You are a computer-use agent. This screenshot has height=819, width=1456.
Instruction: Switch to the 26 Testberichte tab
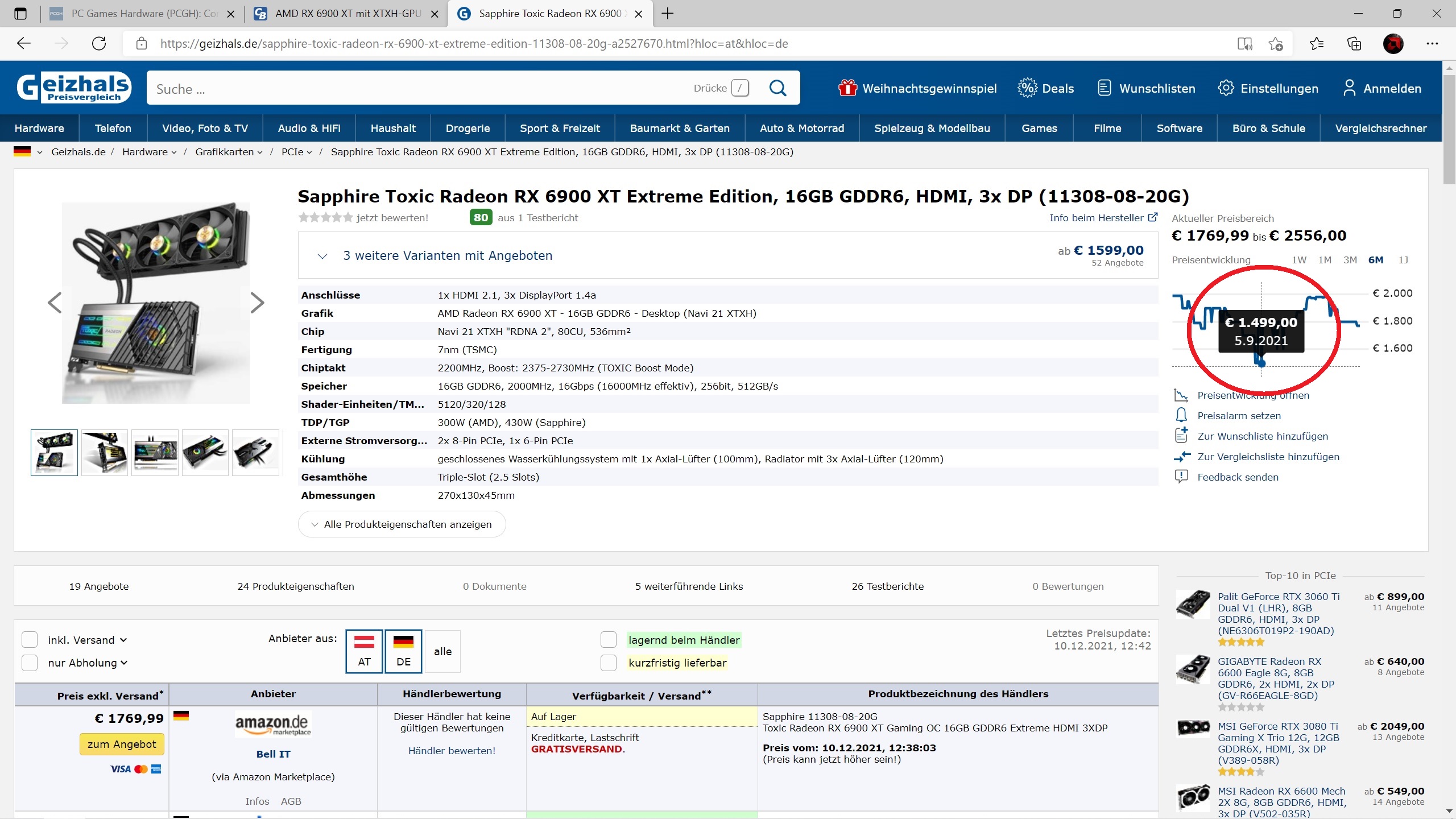click(x=887, y=586)
